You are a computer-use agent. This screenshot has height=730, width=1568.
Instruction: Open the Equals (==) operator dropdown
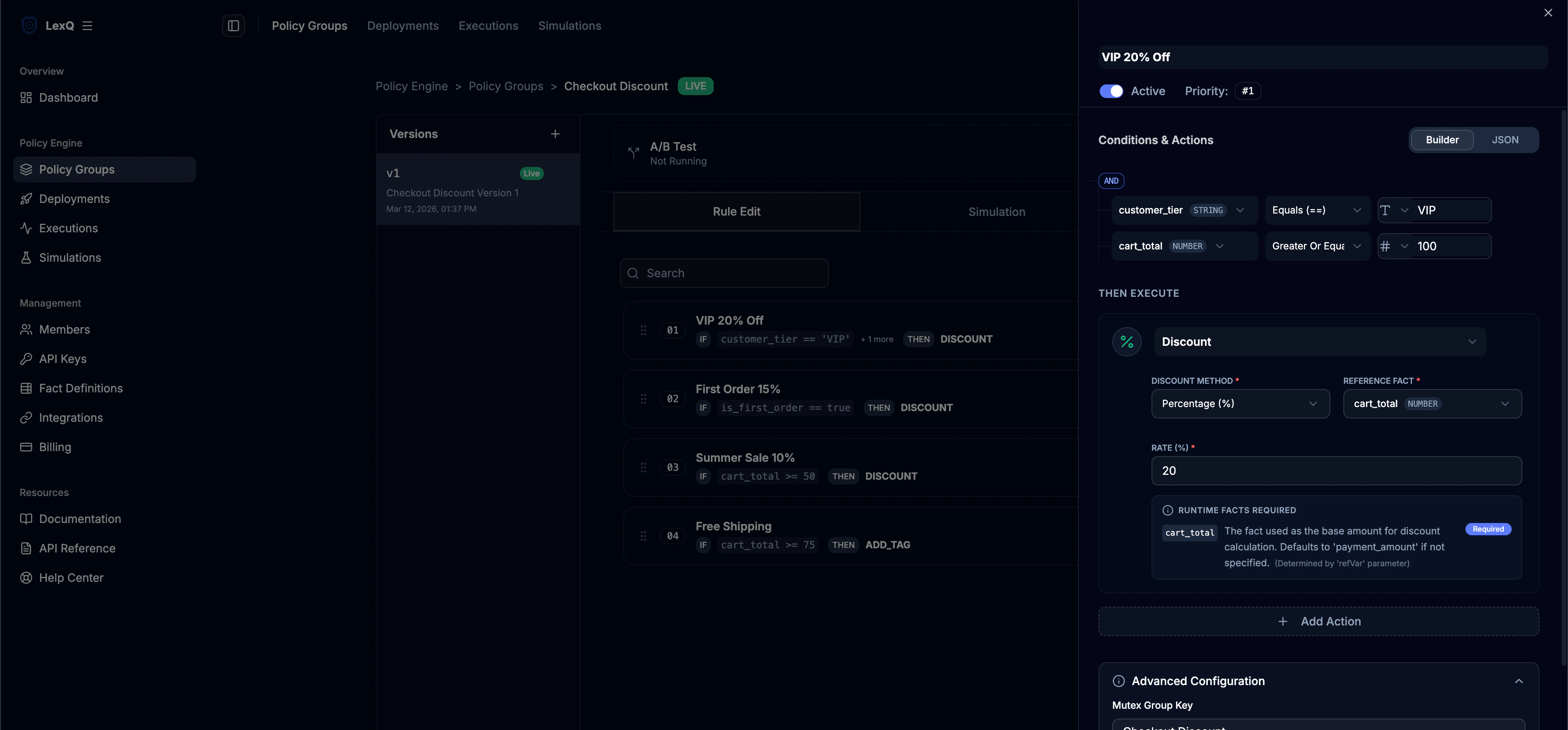point(1316,210)
